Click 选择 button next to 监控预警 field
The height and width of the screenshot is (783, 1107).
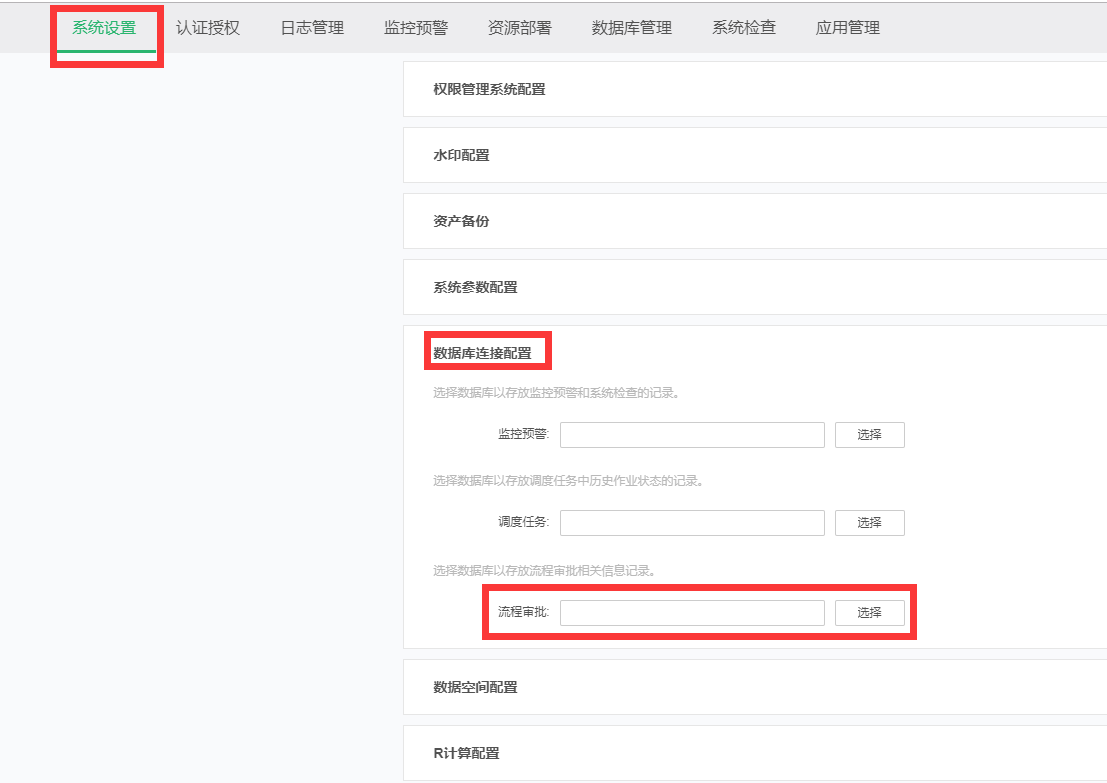pos(869,435)
